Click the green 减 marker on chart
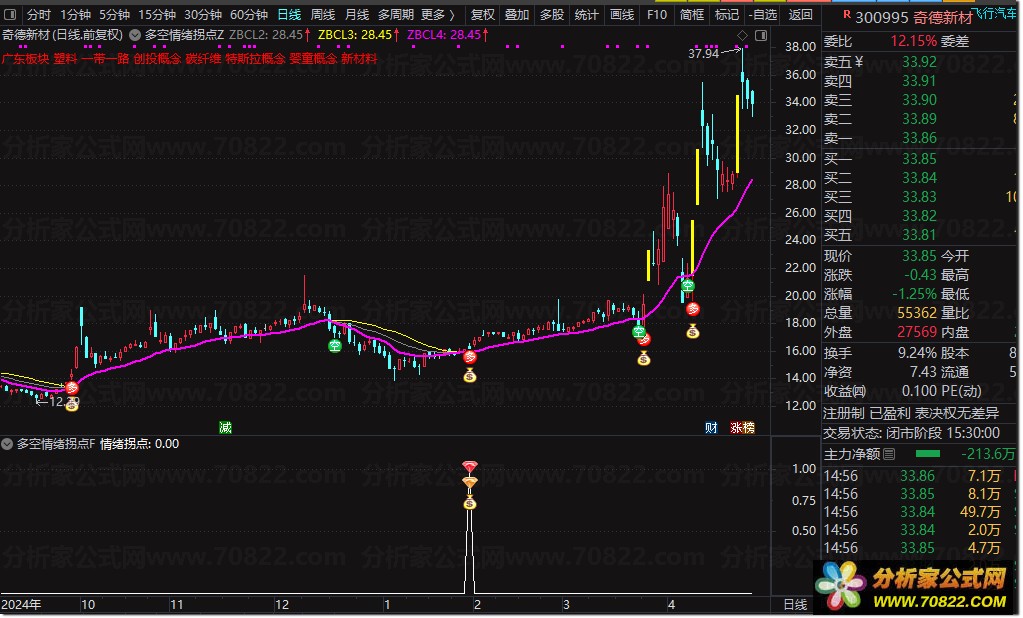The height and width of the screenshot is (618, 1023). pos(225,428)
